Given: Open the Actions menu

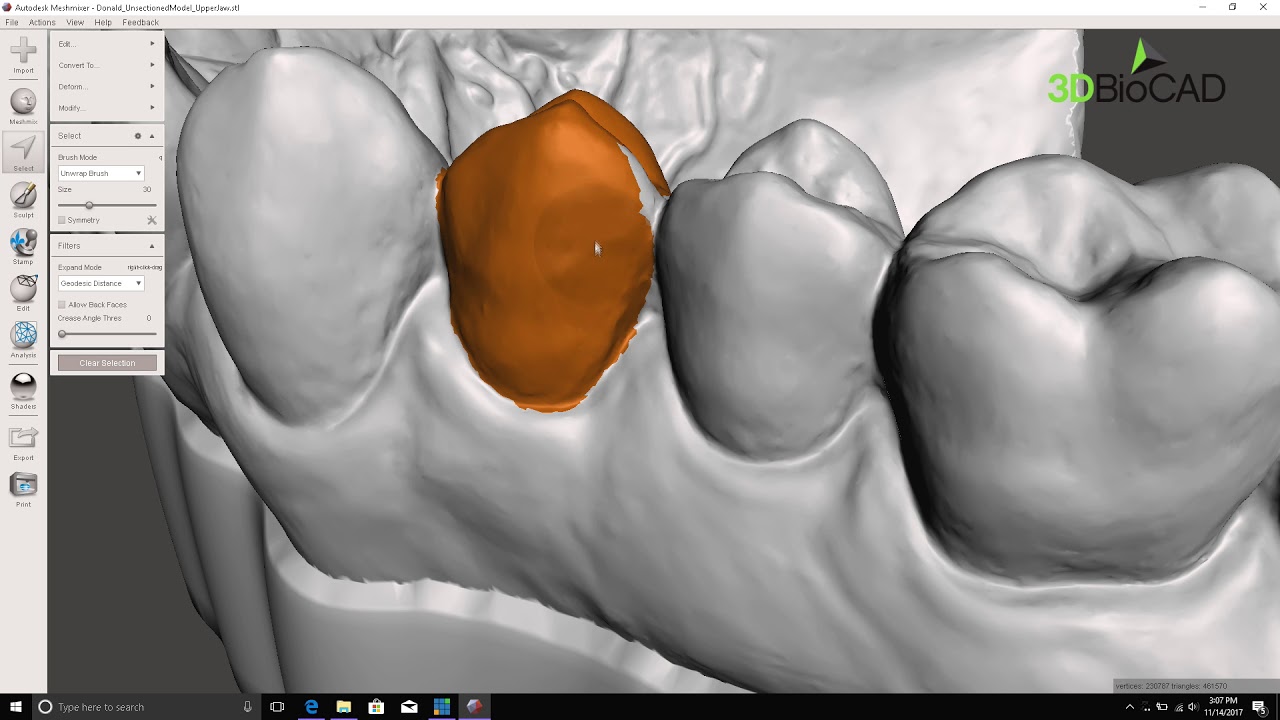Looking at the screenshot, I should (42, 22).
